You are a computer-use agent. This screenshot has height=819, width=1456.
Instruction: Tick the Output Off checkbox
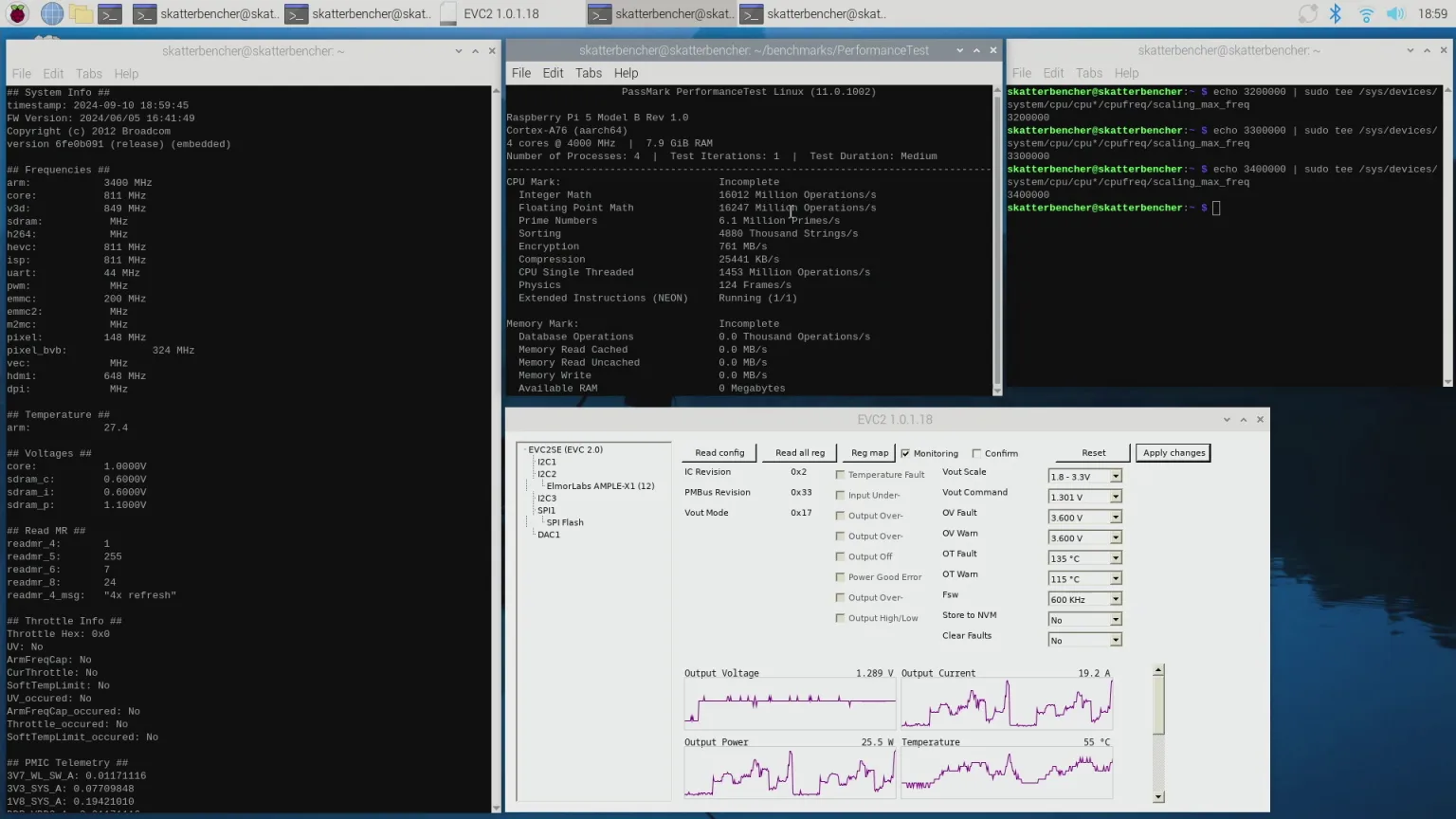pos(840,556)
